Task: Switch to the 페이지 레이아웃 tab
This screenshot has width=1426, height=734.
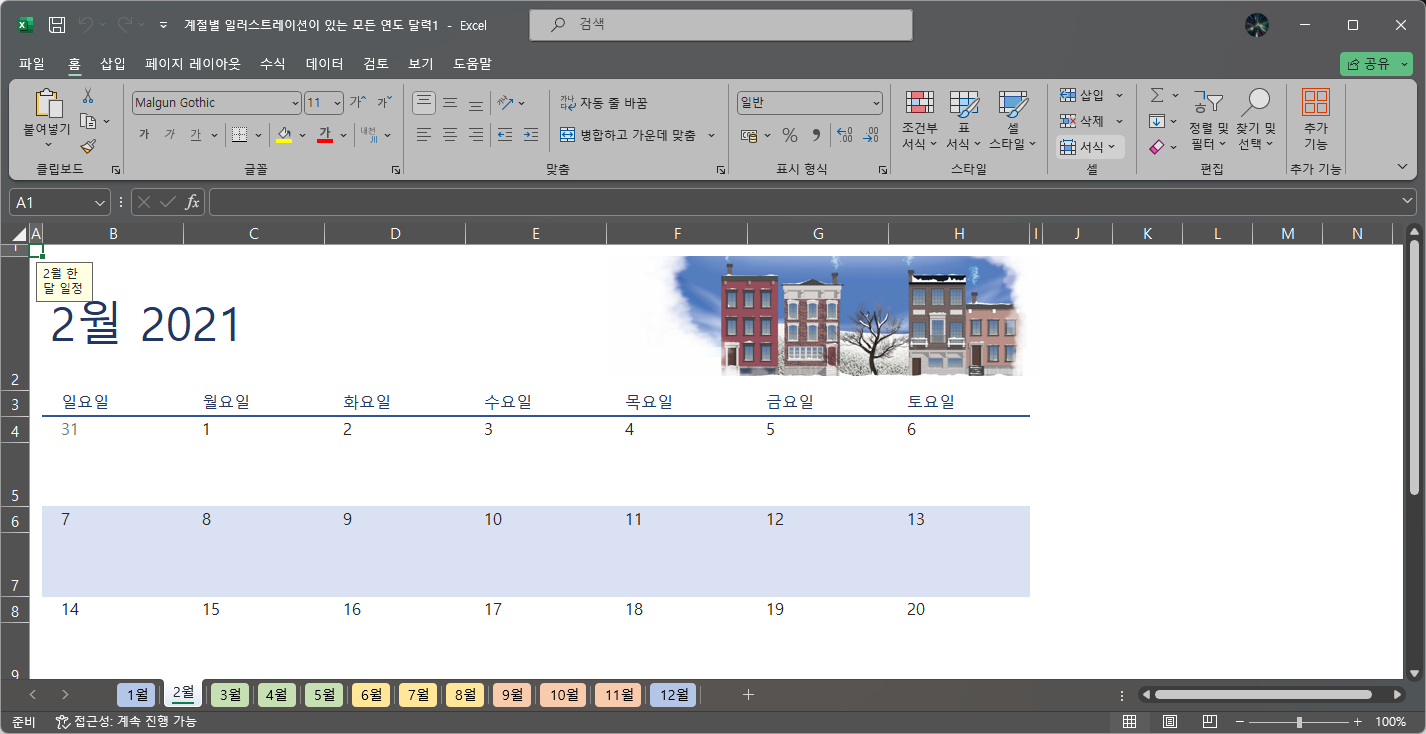Action: [193, 63]
